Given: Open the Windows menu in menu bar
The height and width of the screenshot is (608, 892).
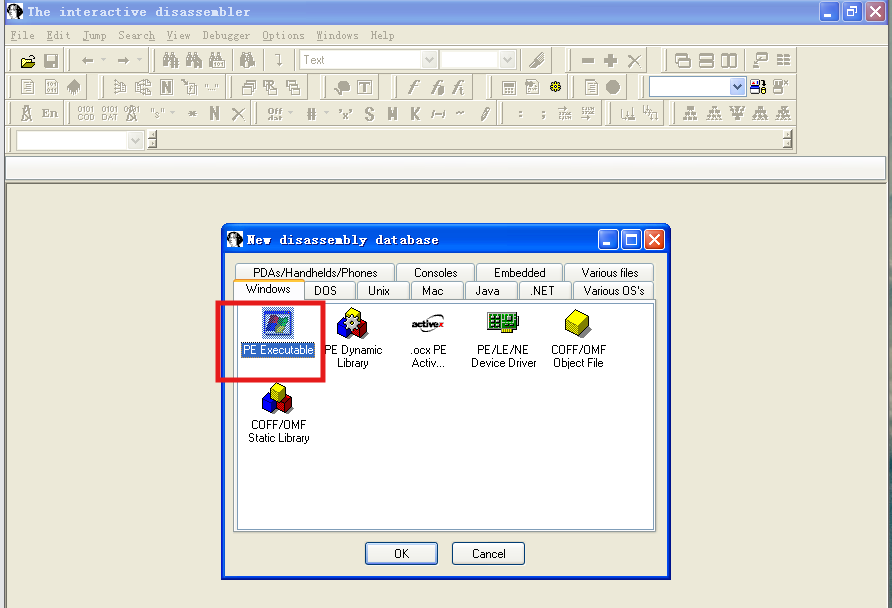Looking at the screenshot, I should coord(337,35).
